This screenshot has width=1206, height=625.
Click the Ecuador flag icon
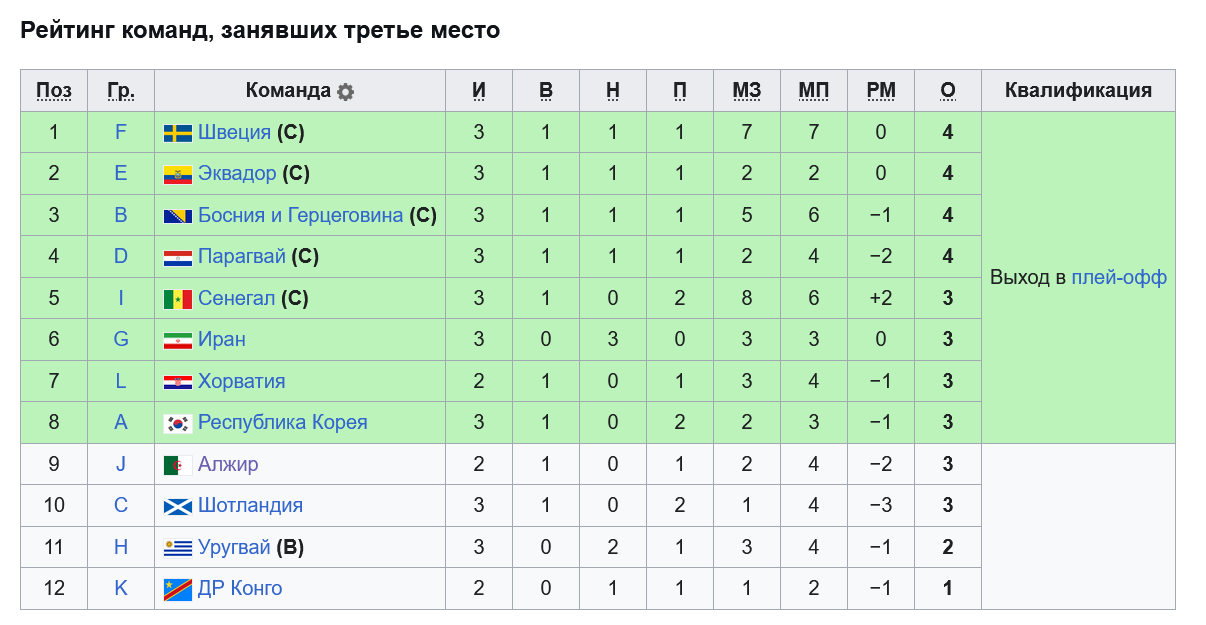pos(178,174)
